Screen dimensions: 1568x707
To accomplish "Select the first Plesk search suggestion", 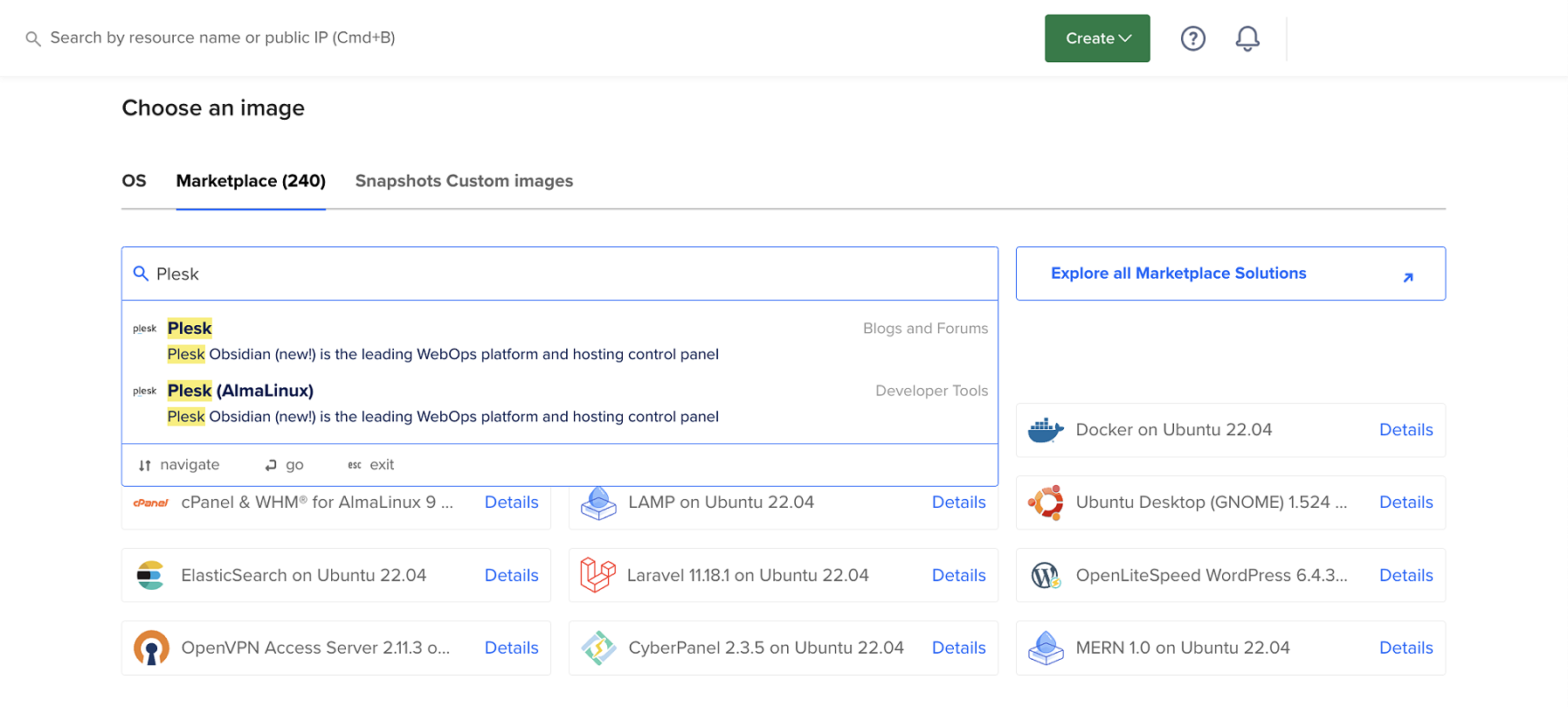I will (x=190, y=329).
